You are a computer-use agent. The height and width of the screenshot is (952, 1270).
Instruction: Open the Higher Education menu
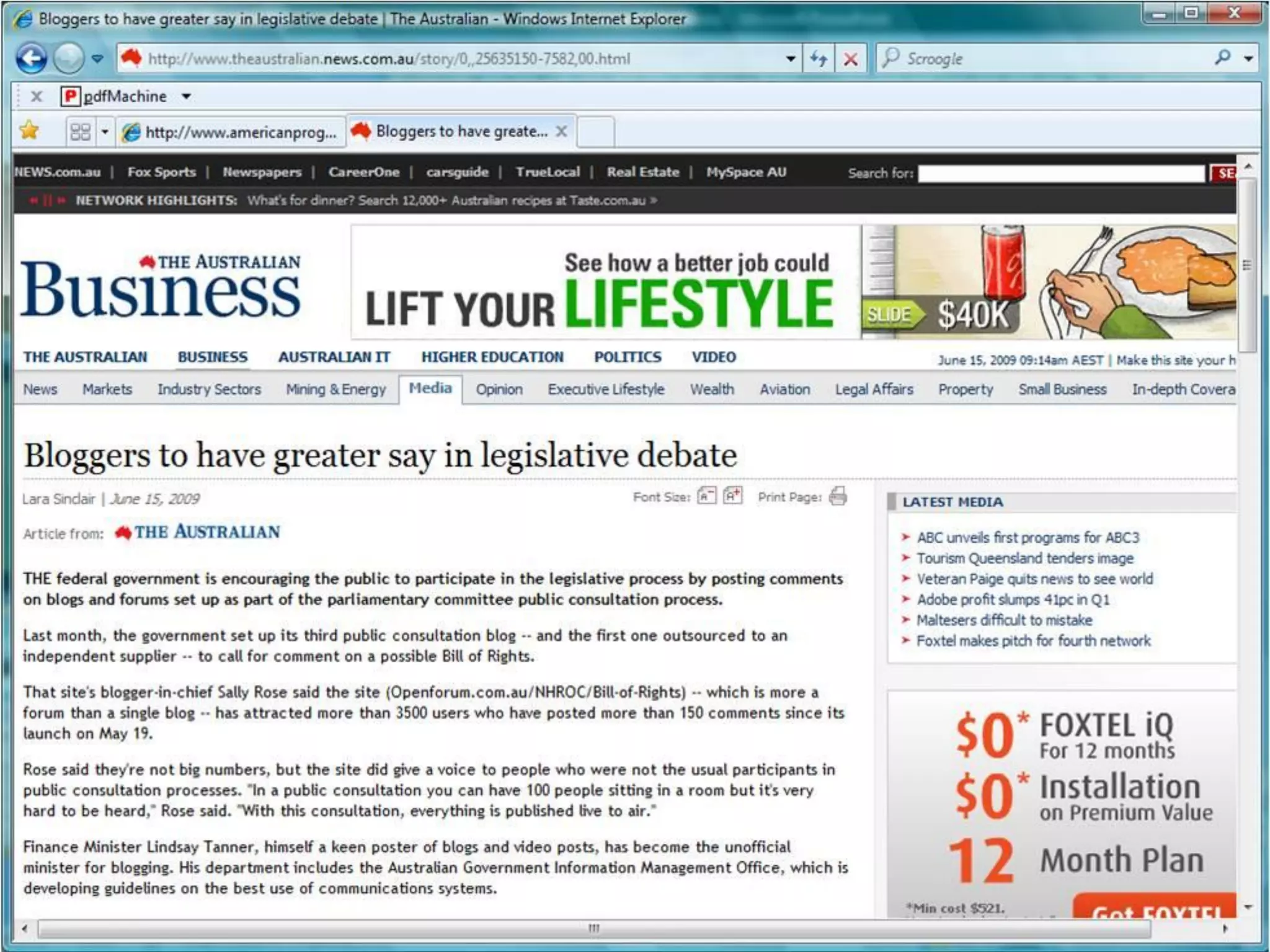[492, 357]
